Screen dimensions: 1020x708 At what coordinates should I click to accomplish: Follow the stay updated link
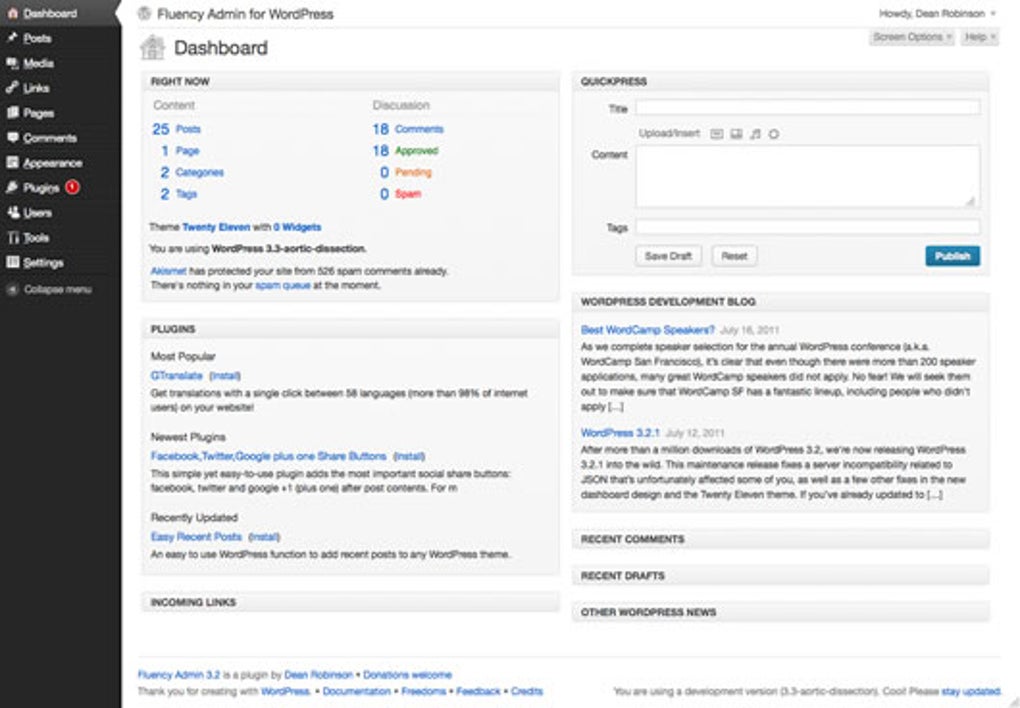[969, 690]
